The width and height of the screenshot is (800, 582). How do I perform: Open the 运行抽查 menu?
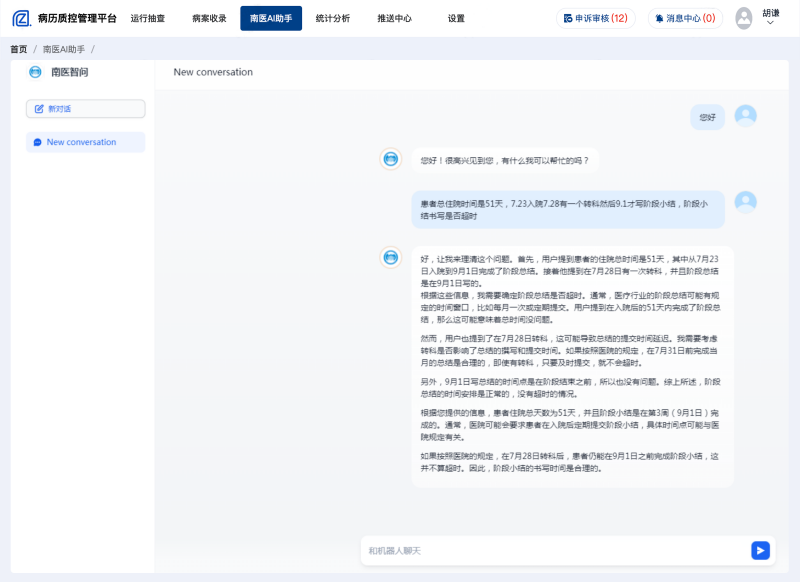[x=148, y=18]
